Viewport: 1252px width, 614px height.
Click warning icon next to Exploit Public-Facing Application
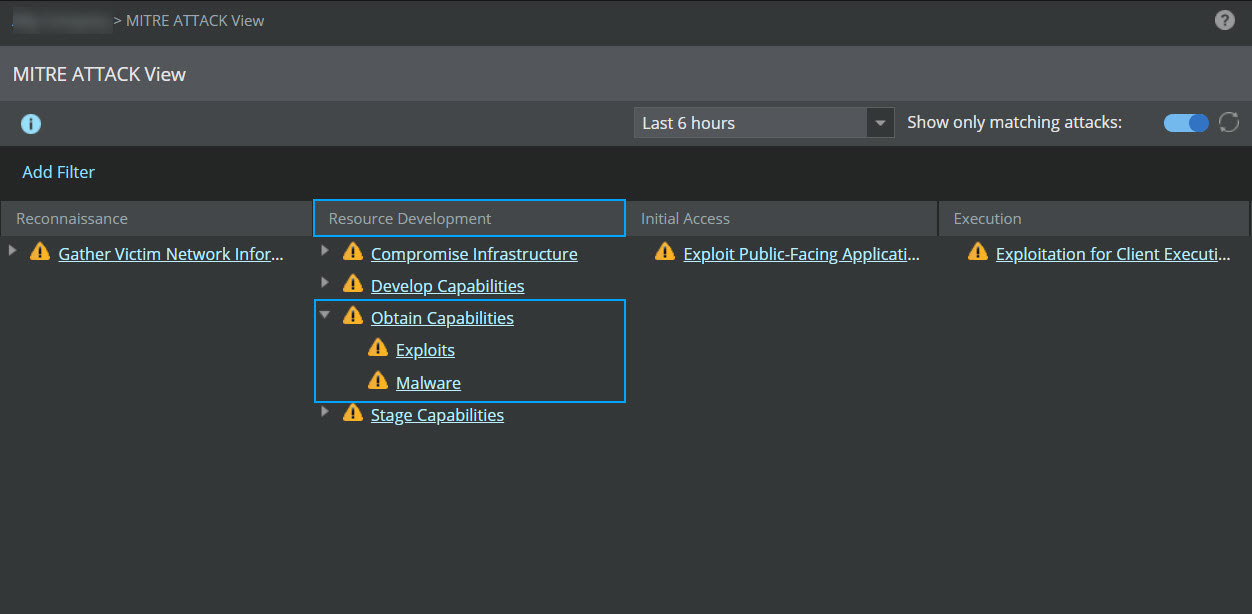pos(665,251)
